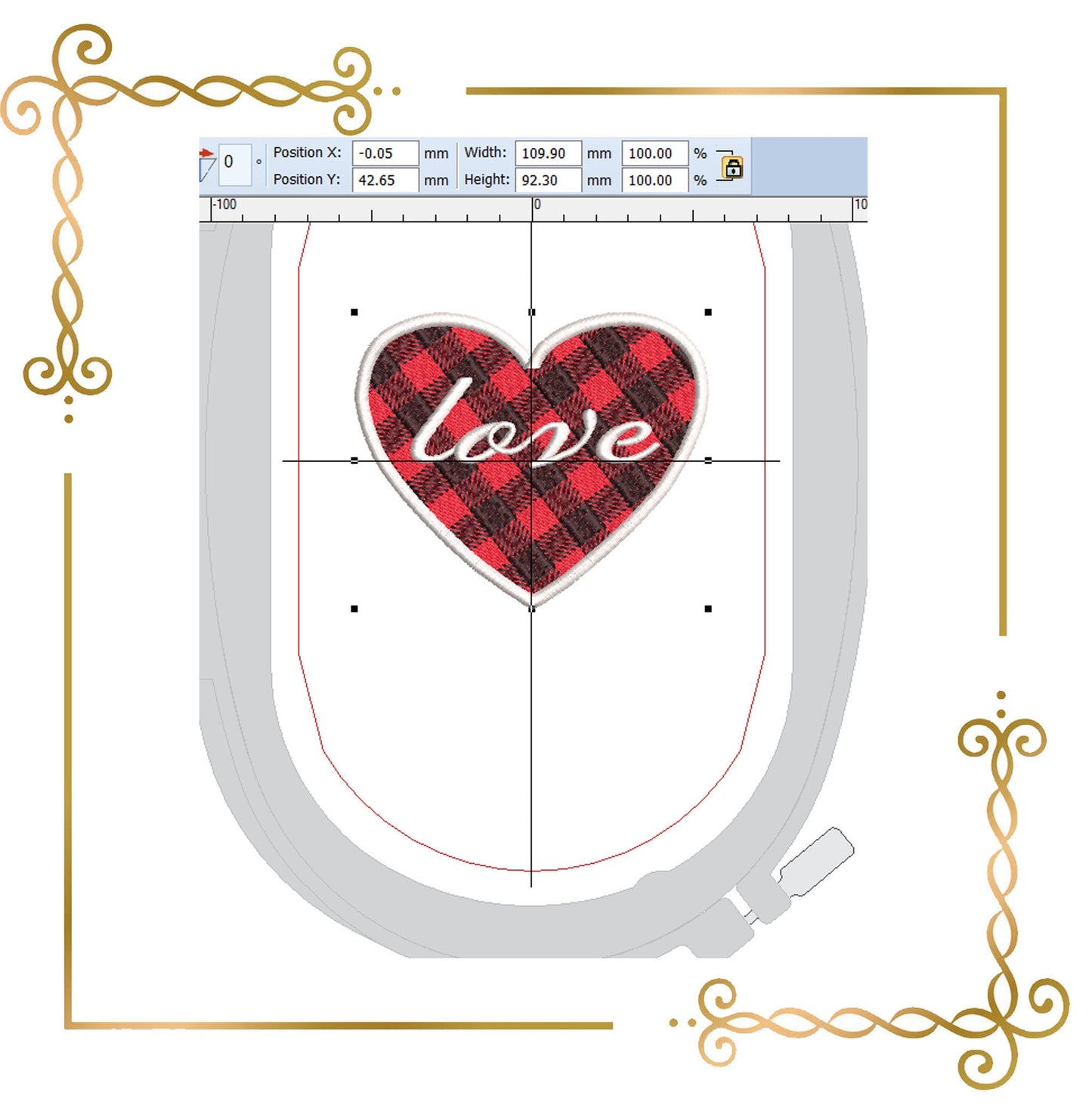Click the top-left selection handle
The width and height of the screenshot is (1092, 1114).
(354, 312)
